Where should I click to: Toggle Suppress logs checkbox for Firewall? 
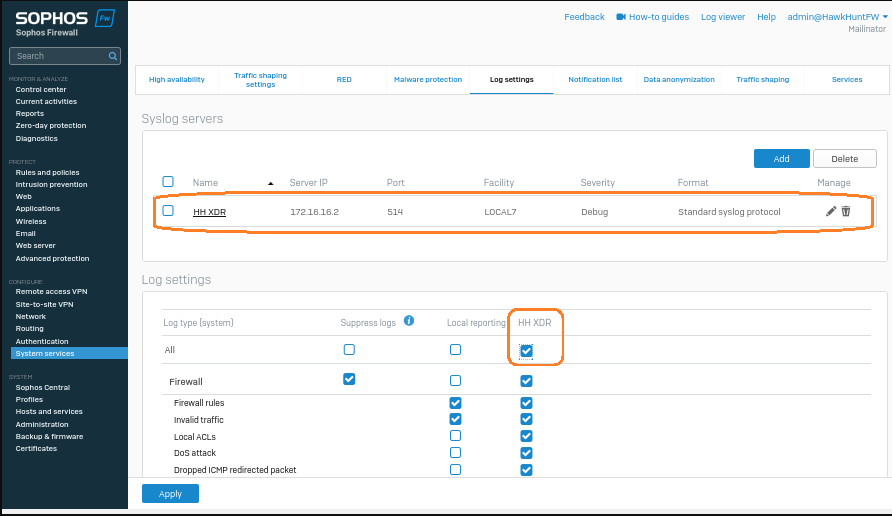pos(349,379)
